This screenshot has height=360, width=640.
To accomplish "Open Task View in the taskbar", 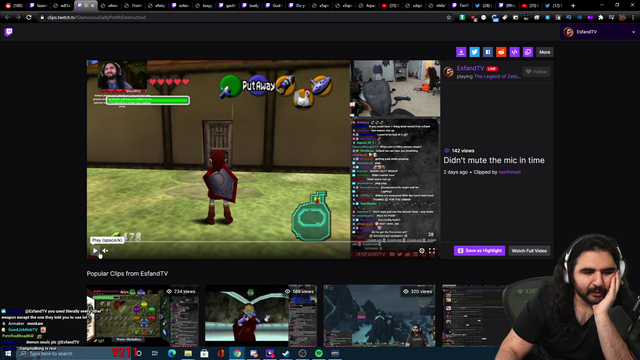I will (x=155, y=353).
